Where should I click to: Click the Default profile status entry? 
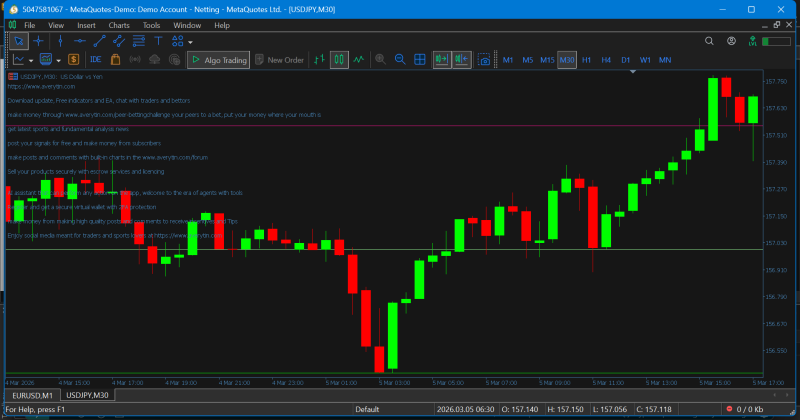click(367, 409)
